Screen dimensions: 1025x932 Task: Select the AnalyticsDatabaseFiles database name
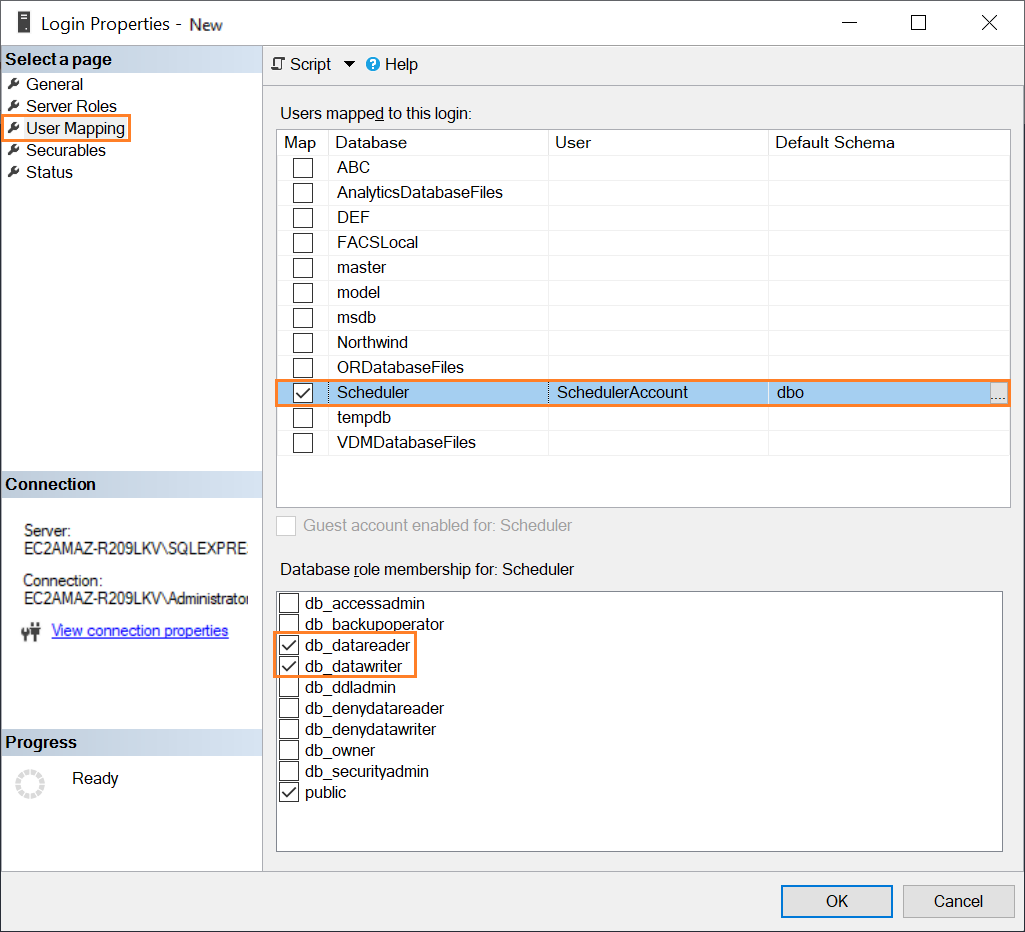coord(420,193)
